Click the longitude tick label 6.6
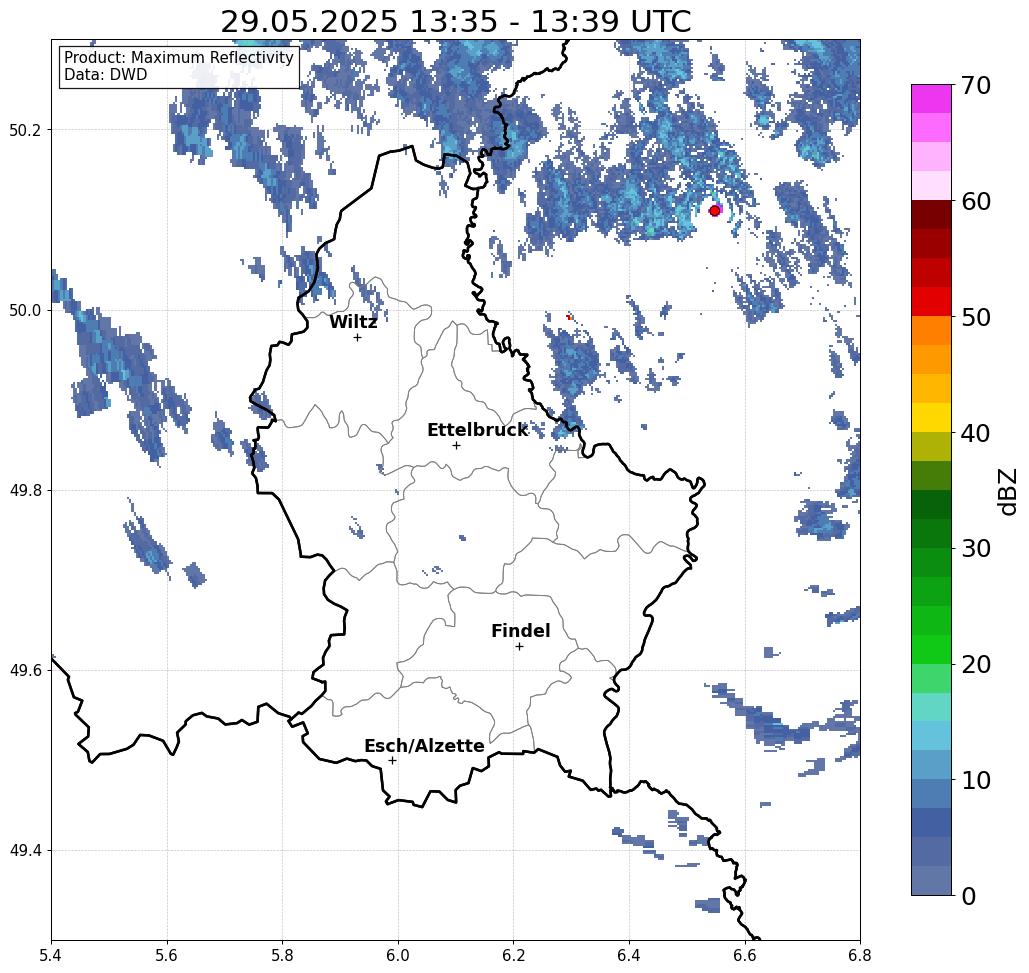This screenshot has width=1029, height=973. coord(744,955)
